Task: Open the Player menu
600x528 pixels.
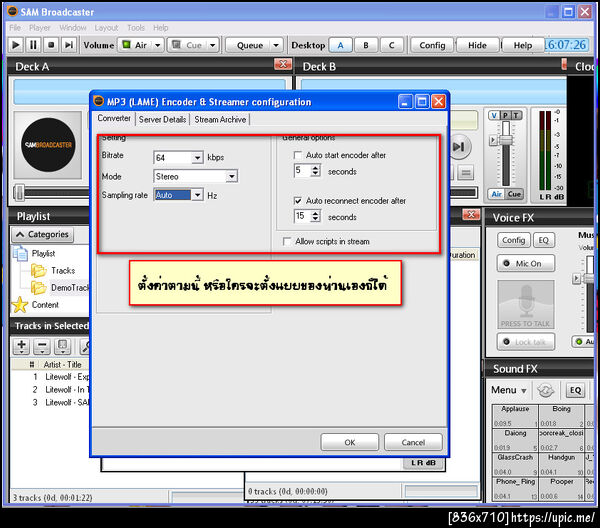Action: [39, 28]
